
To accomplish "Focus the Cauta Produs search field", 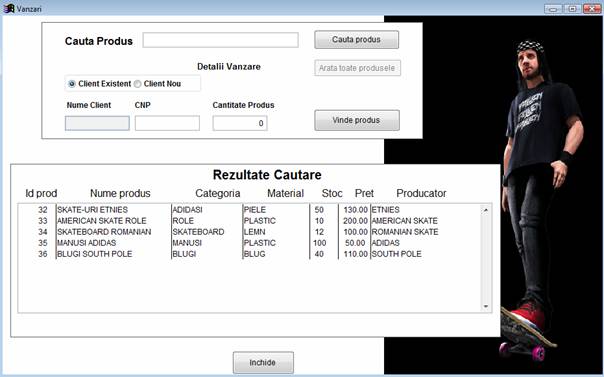I will click(220, 40).
